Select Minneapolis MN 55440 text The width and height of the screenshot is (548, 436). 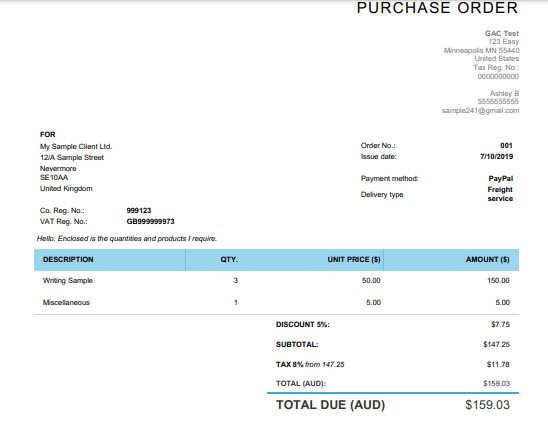[481, 50]
